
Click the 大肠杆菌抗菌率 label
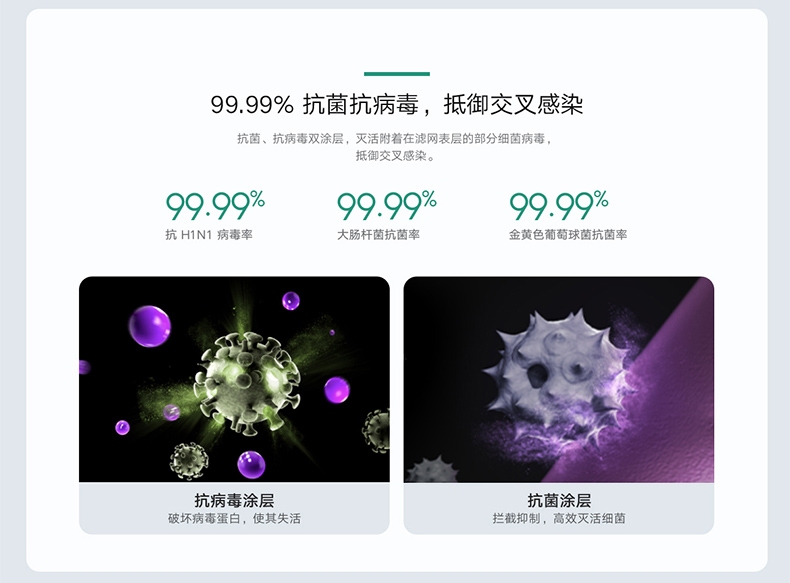point(378,235)
